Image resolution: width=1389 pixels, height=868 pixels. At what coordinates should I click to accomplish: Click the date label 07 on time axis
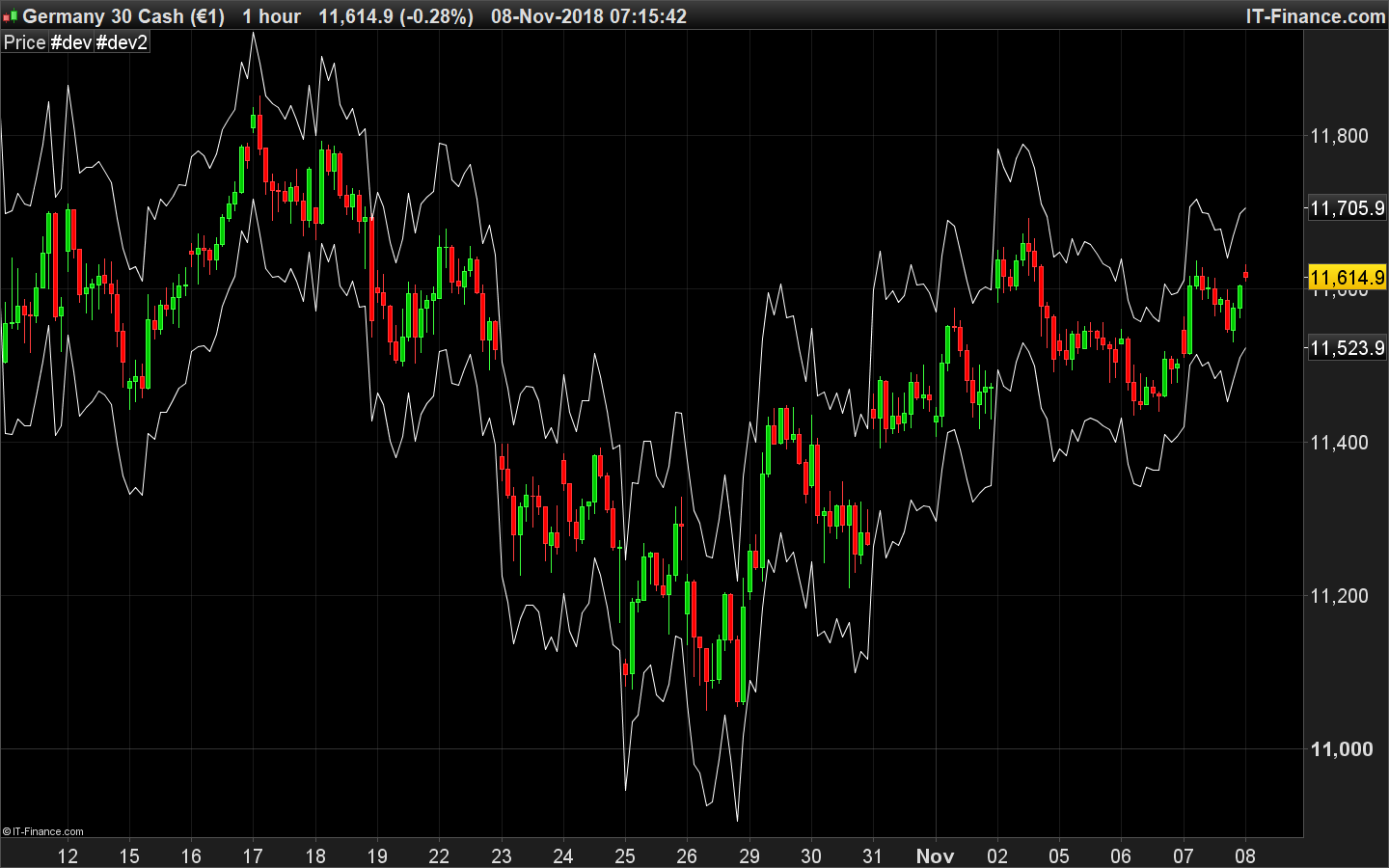[x=1184, y=855]
